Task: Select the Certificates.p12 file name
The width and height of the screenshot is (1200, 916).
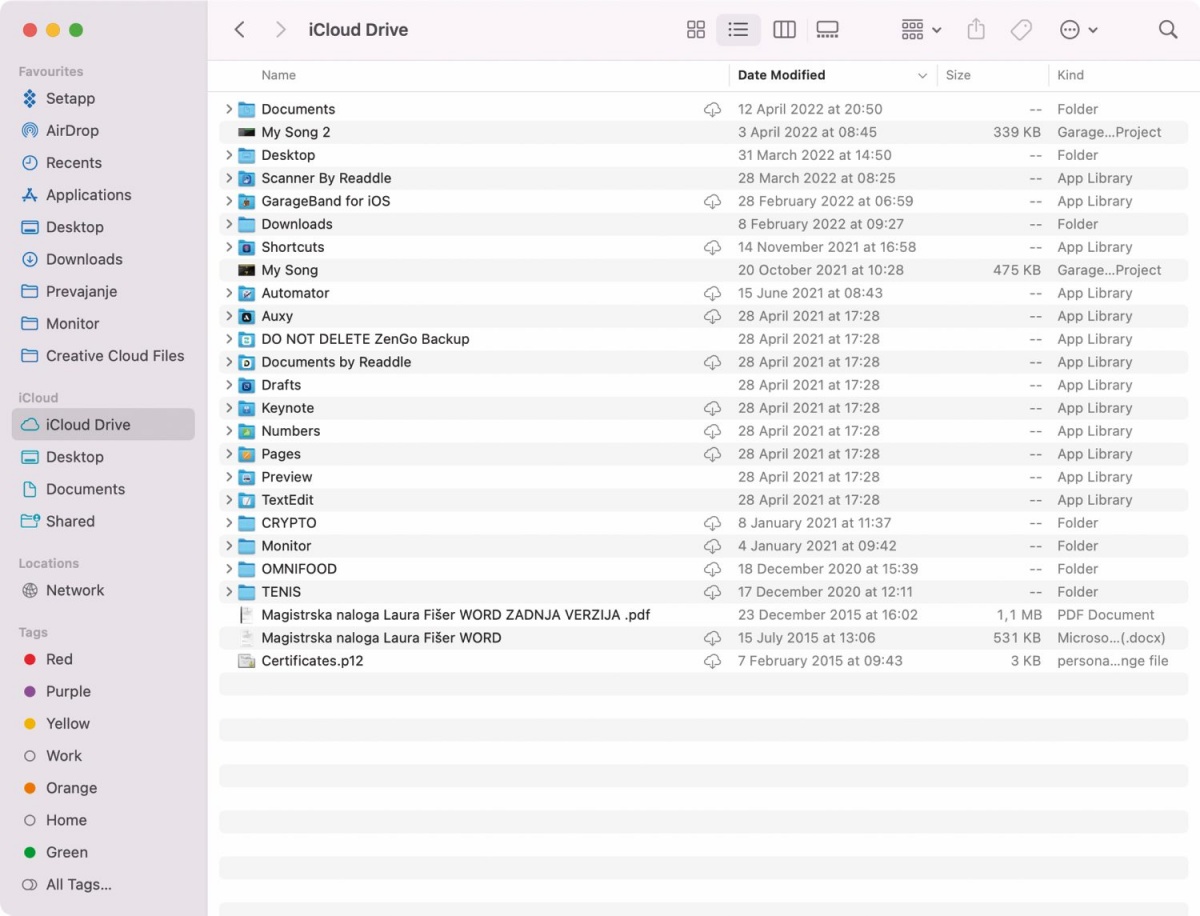Action: point(312,661)
